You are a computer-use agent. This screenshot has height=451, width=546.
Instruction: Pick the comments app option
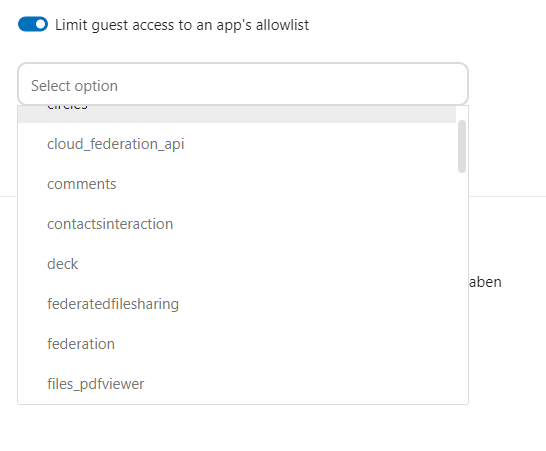pyautogui.click(x=237, y=184)
